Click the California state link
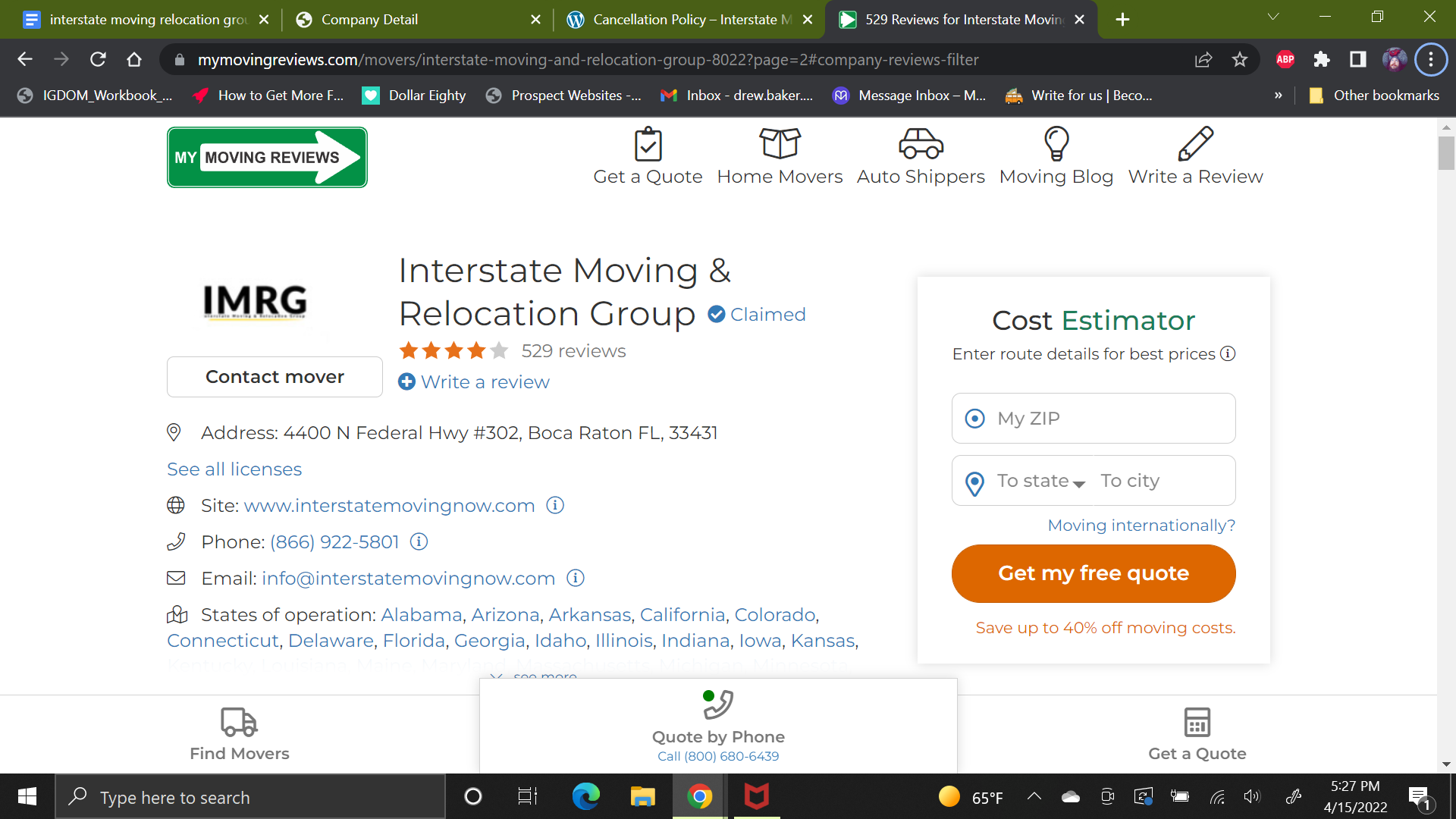 click(682, 614)
